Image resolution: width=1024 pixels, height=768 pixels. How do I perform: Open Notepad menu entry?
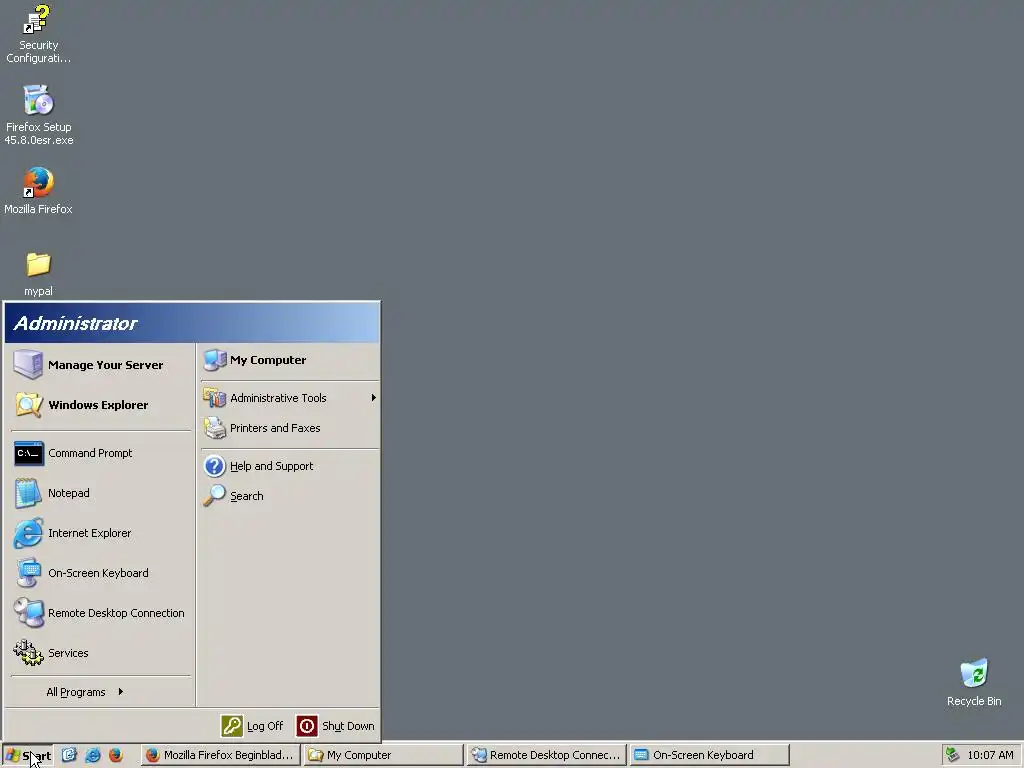coord(69,493)
